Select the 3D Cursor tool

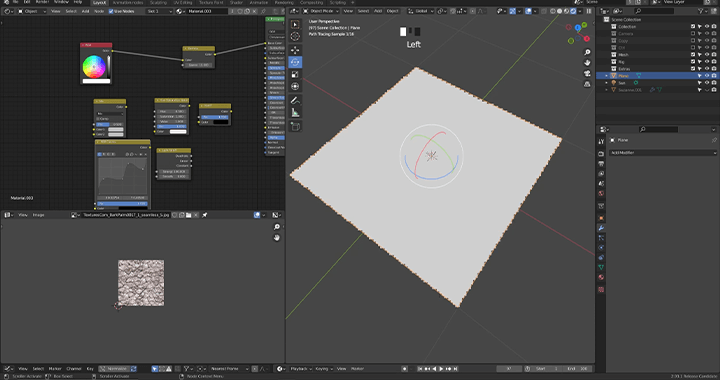click(295, 36)
